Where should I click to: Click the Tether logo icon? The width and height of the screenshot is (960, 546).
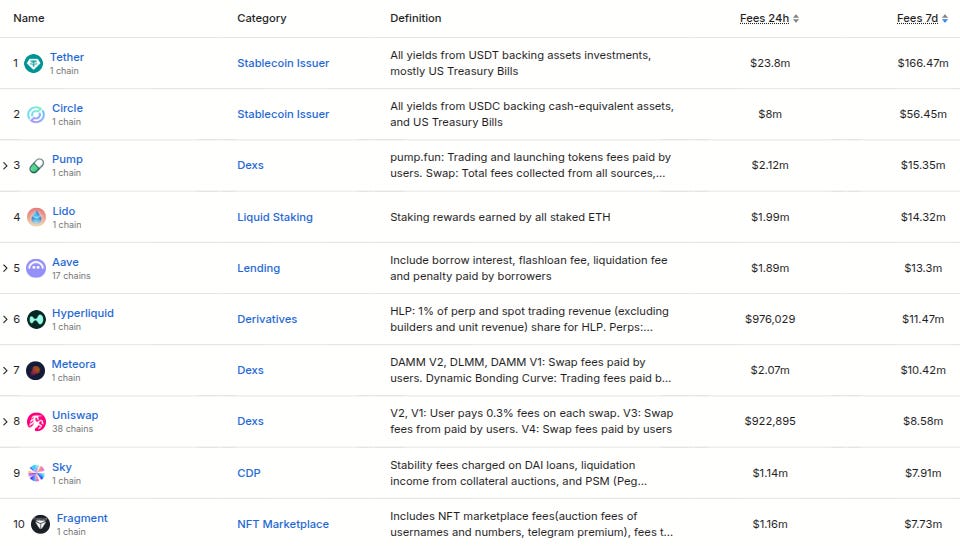click(33, 63)
